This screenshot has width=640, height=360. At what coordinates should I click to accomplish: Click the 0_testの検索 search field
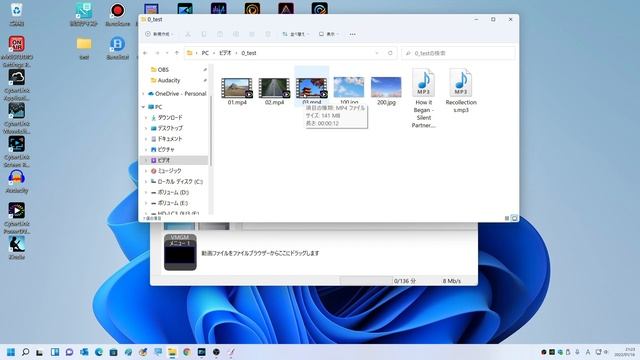point(458,53)
